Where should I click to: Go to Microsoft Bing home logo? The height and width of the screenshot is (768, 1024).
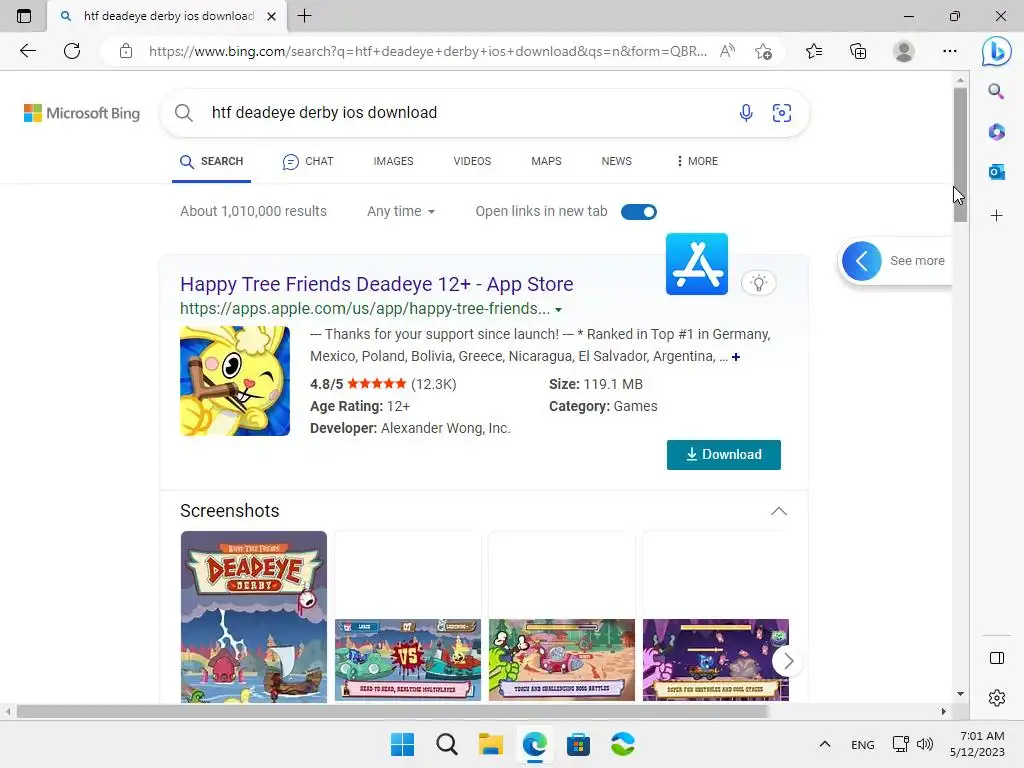(x=82, y=113)
